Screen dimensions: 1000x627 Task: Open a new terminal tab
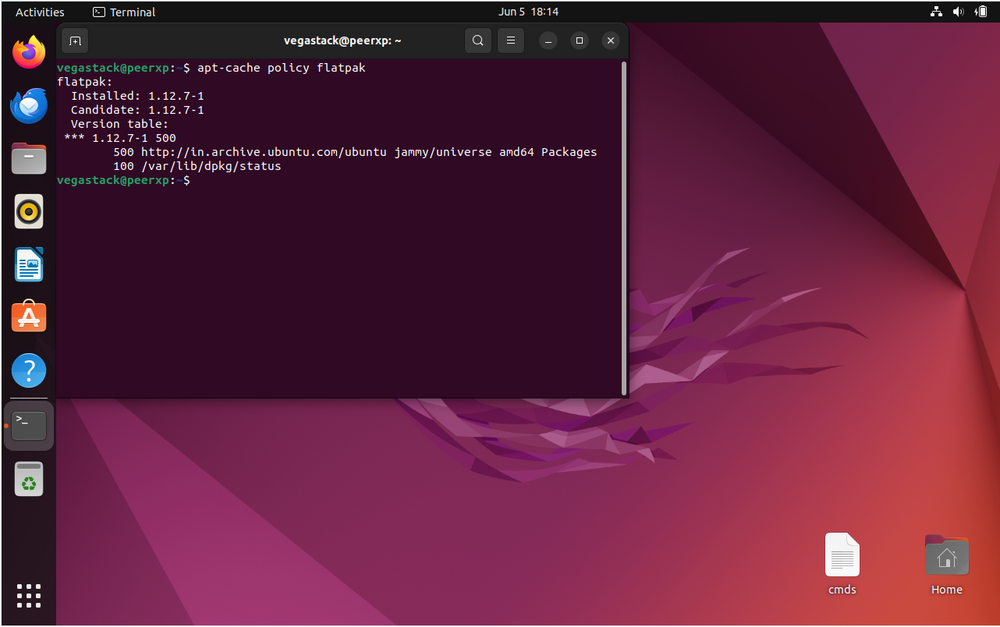tap(75, 41)
